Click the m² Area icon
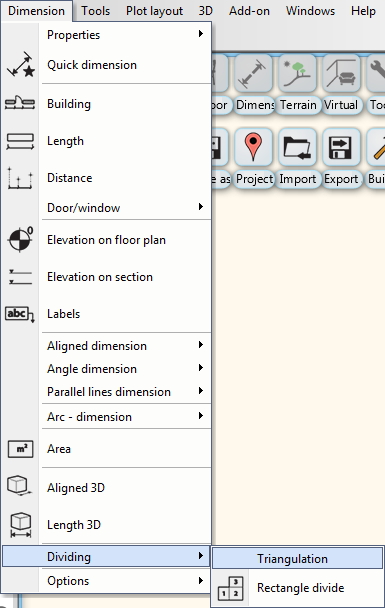 click(21, 449)
